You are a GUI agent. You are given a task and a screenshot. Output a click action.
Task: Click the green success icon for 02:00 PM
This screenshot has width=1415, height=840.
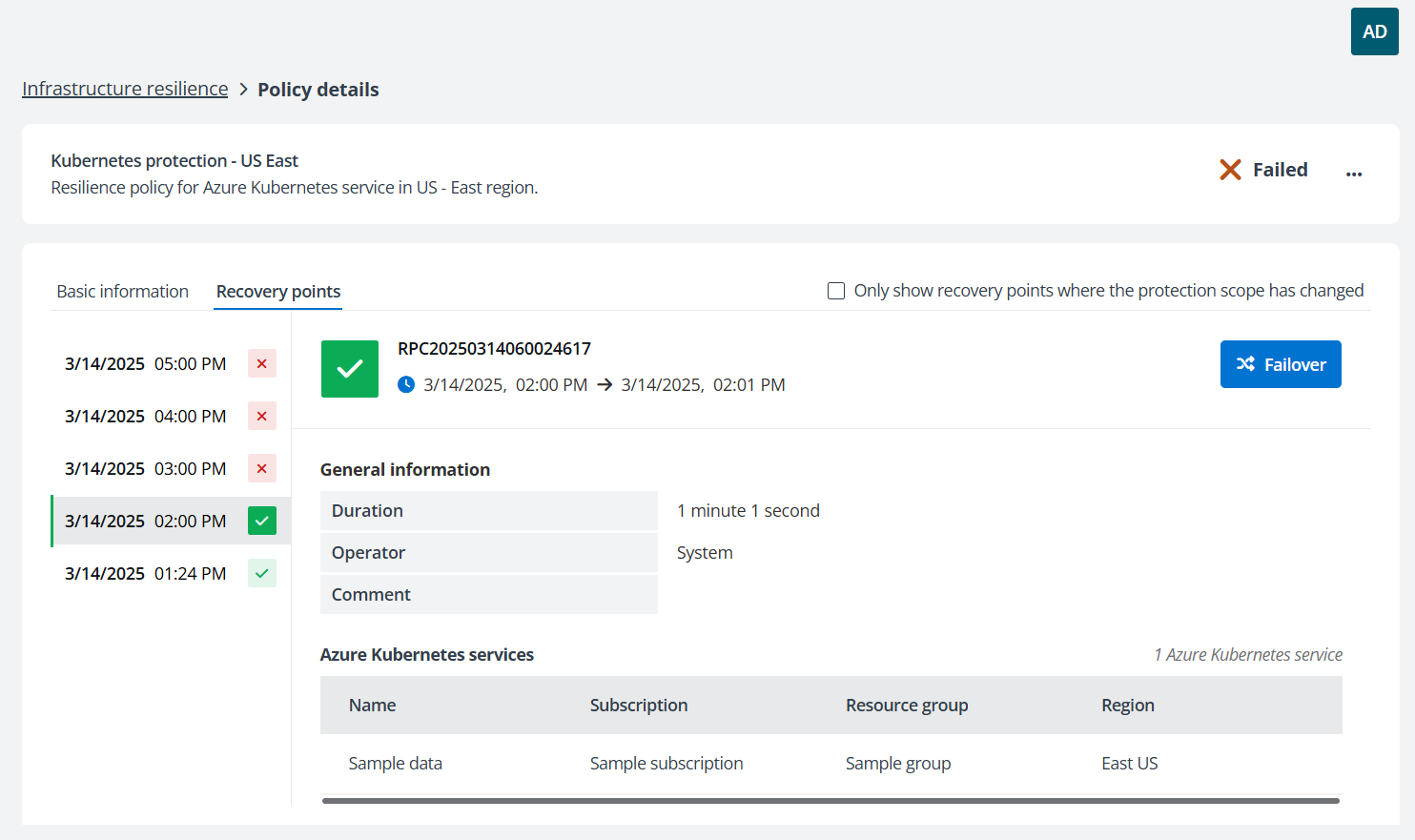(261, 522)
